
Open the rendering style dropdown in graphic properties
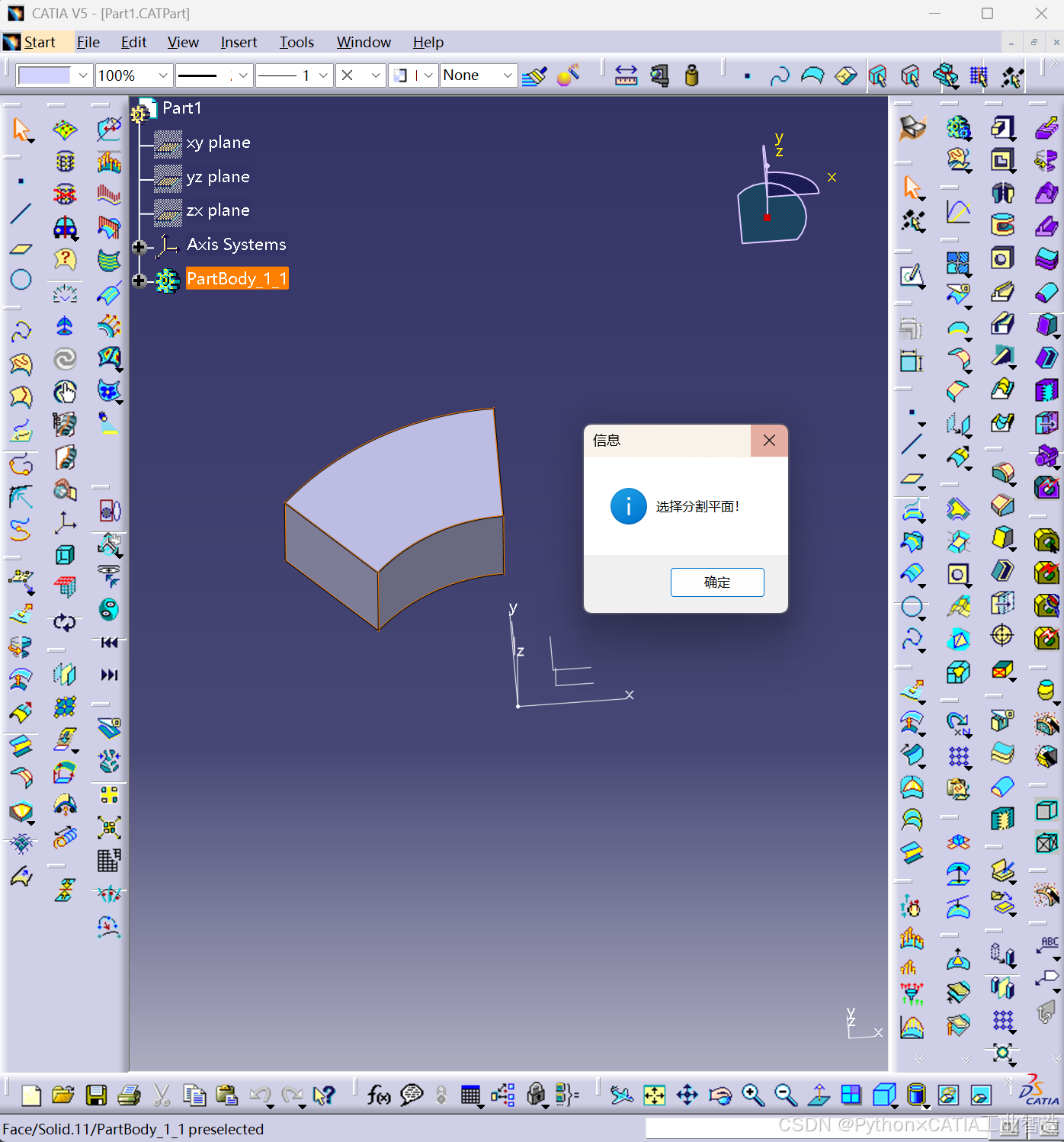click(x=428, y=75)
